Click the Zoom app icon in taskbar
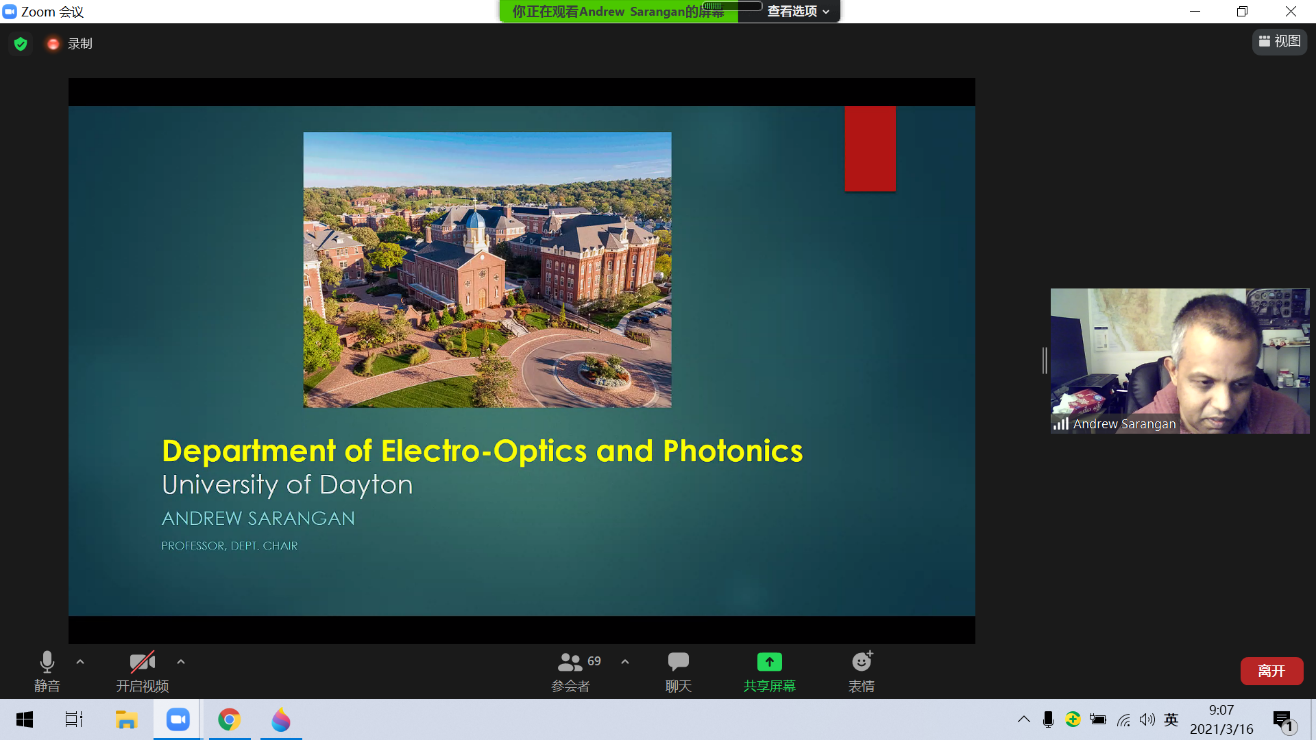 click(178, 719)
